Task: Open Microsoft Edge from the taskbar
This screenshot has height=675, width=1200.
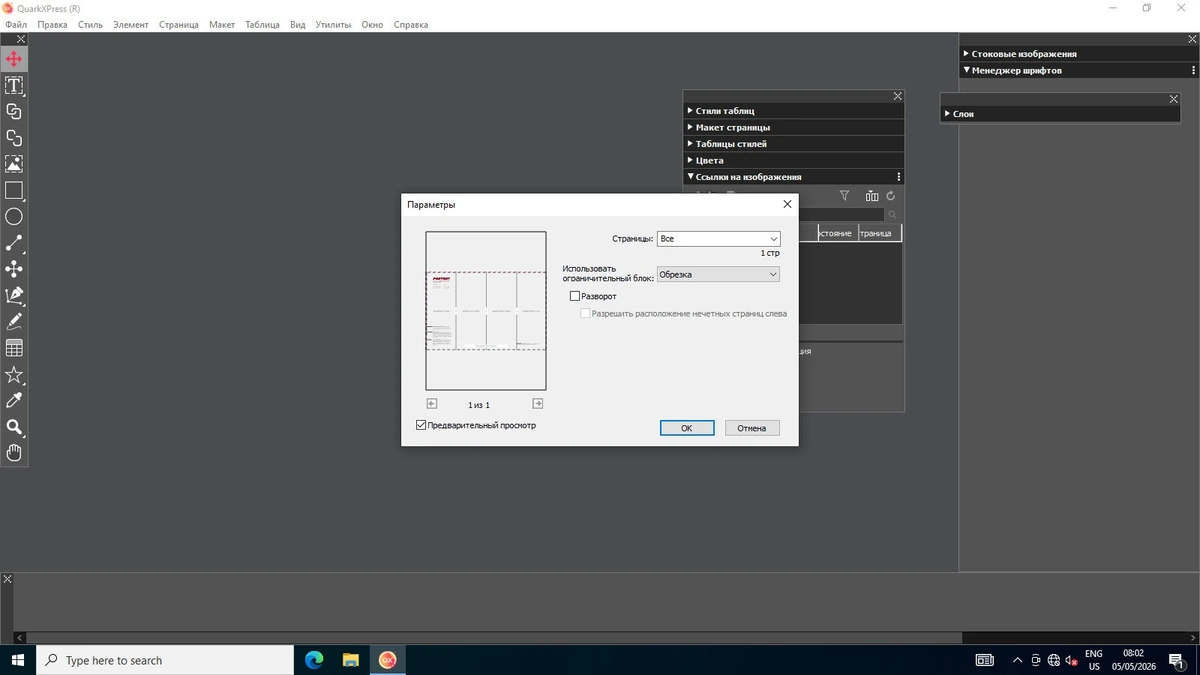Action: click(314, 660)
